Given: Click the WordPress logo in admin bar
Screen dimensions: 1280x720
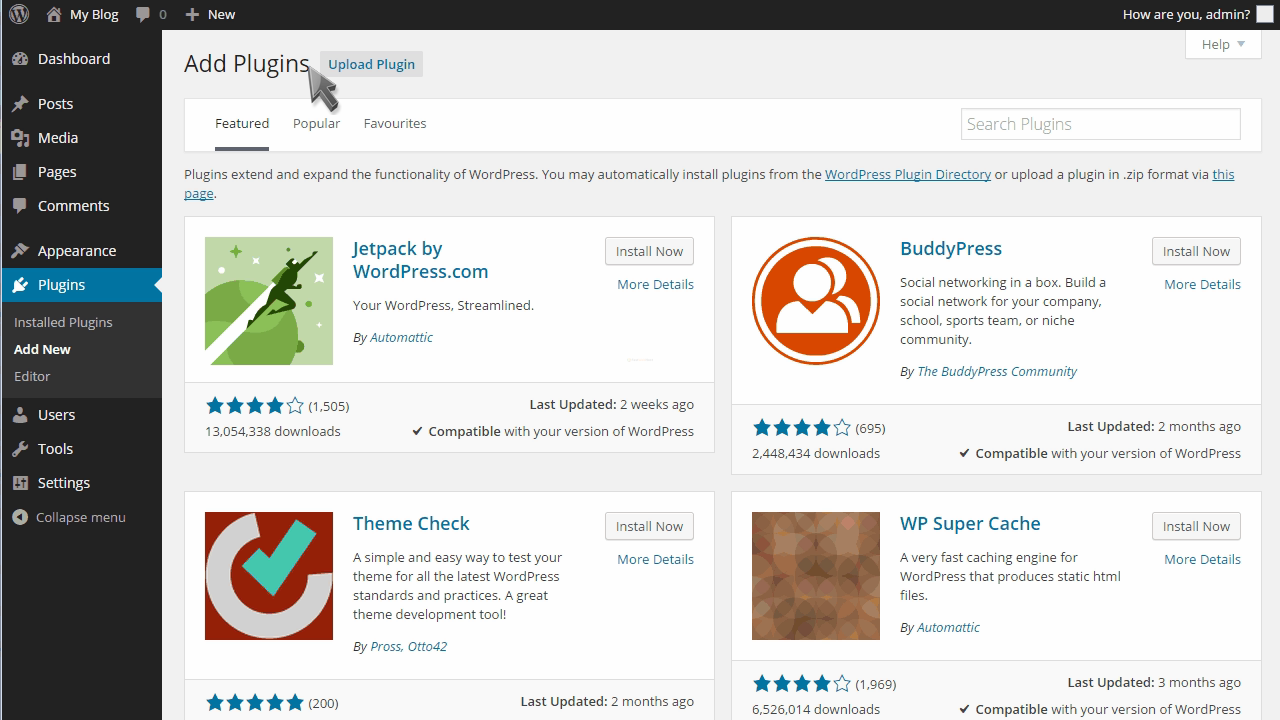Looking at the screenshot, I should (x=19, y=14).
